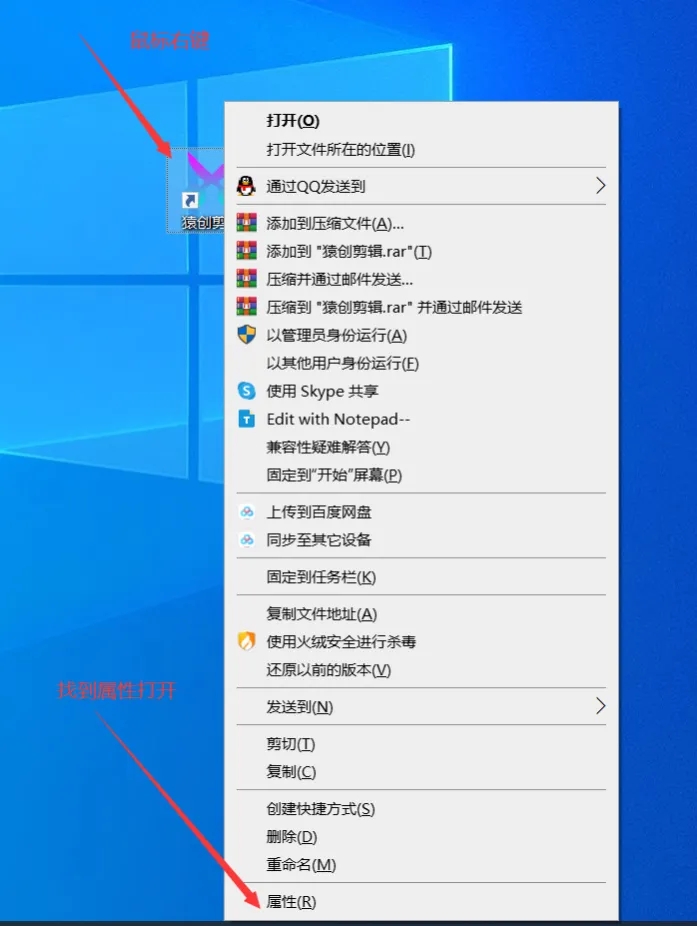Select 重命名(M) menu item
Viewport: 697px width, 926px height.
point(301,864)
